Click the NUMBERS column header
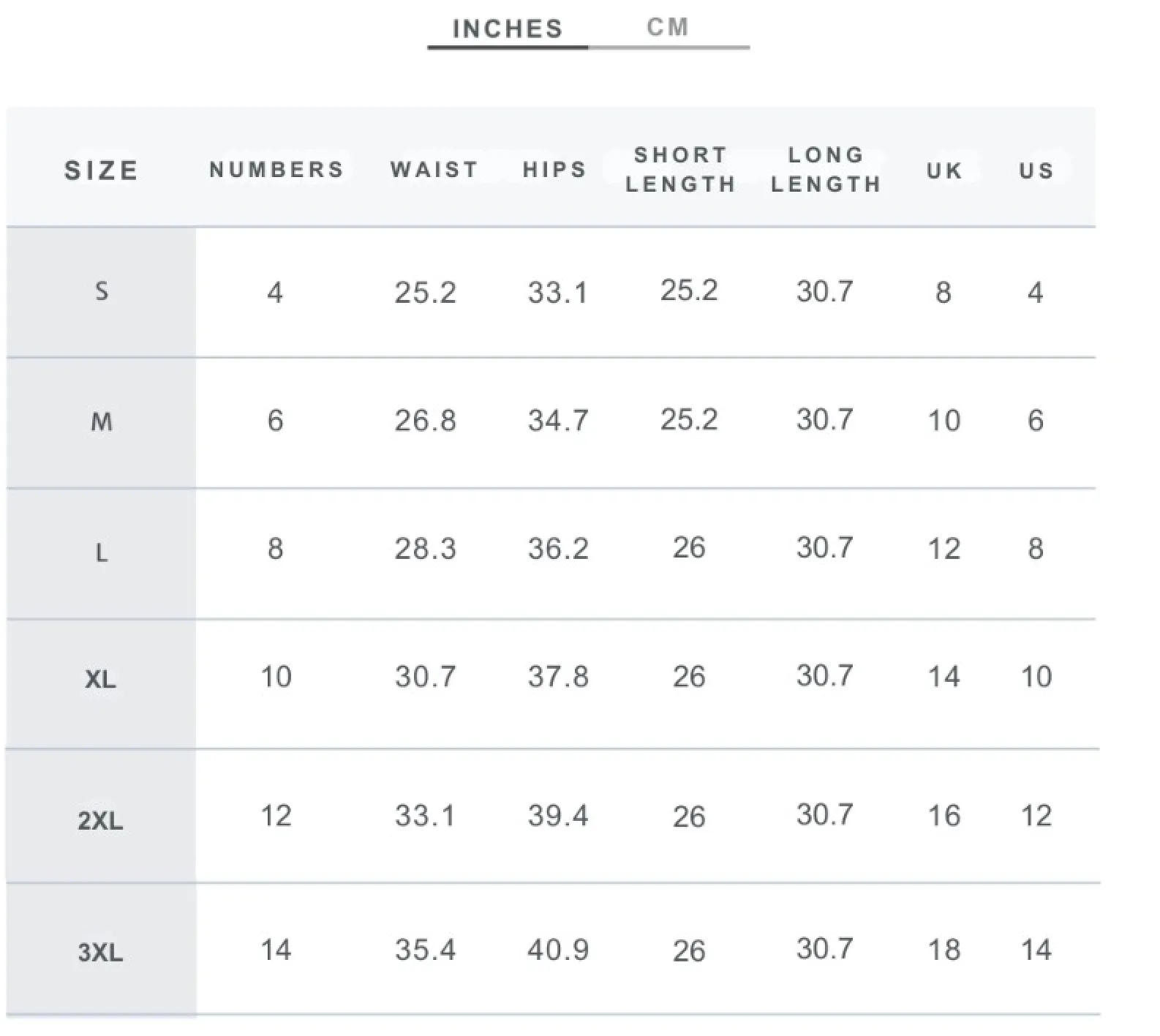 276,170
